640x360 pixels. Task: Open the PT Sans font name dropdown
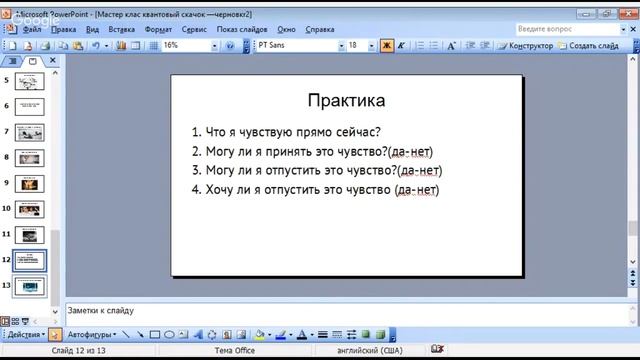341,46
